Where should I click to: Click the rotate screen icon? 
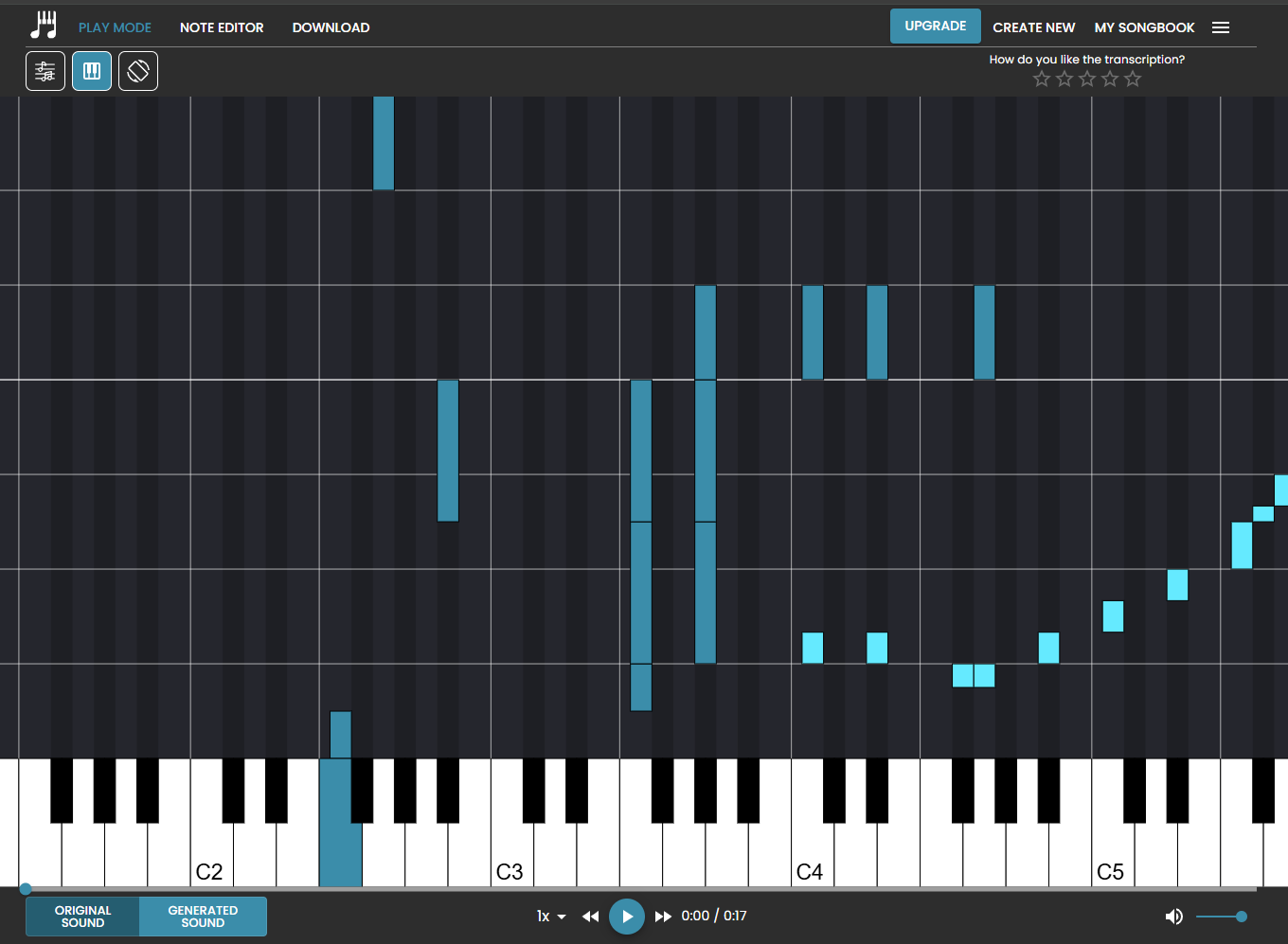(x=138, y=71)
